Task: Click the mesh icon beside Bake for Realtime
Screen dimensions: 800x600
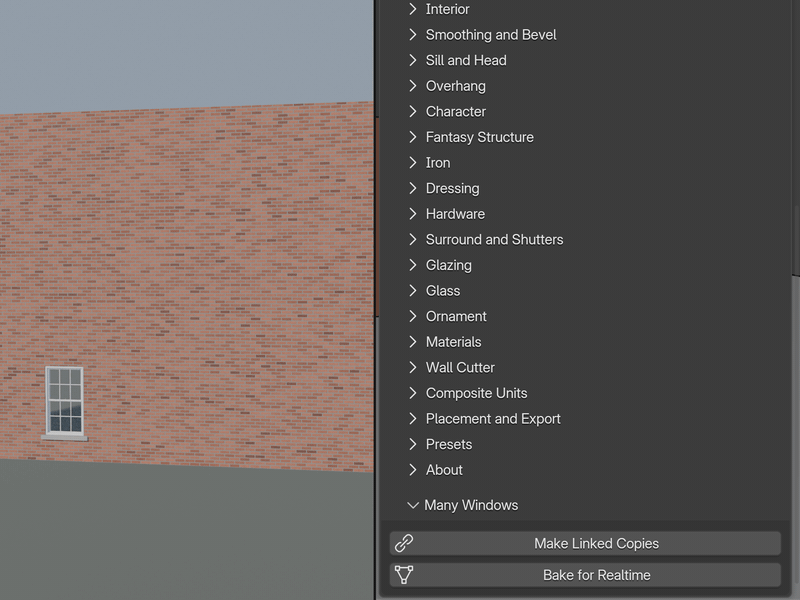Action: 404,575
